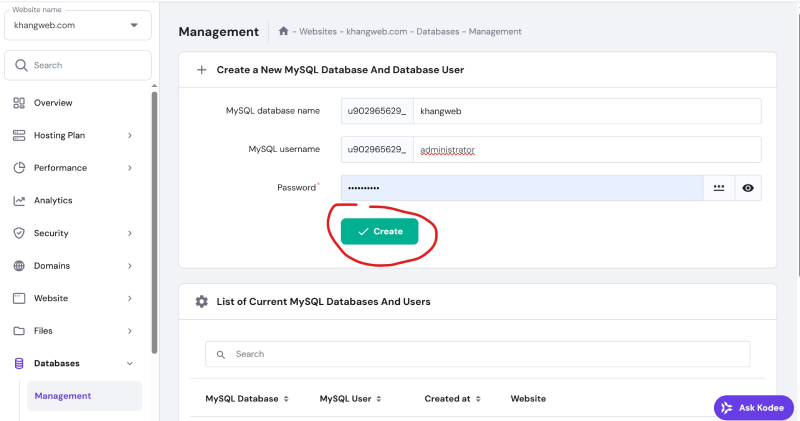This screenshot has width=800, height=421.
Task: Click the Overview grid icon in sidebar
Action: pyautogui.click(x=19, y=103)
